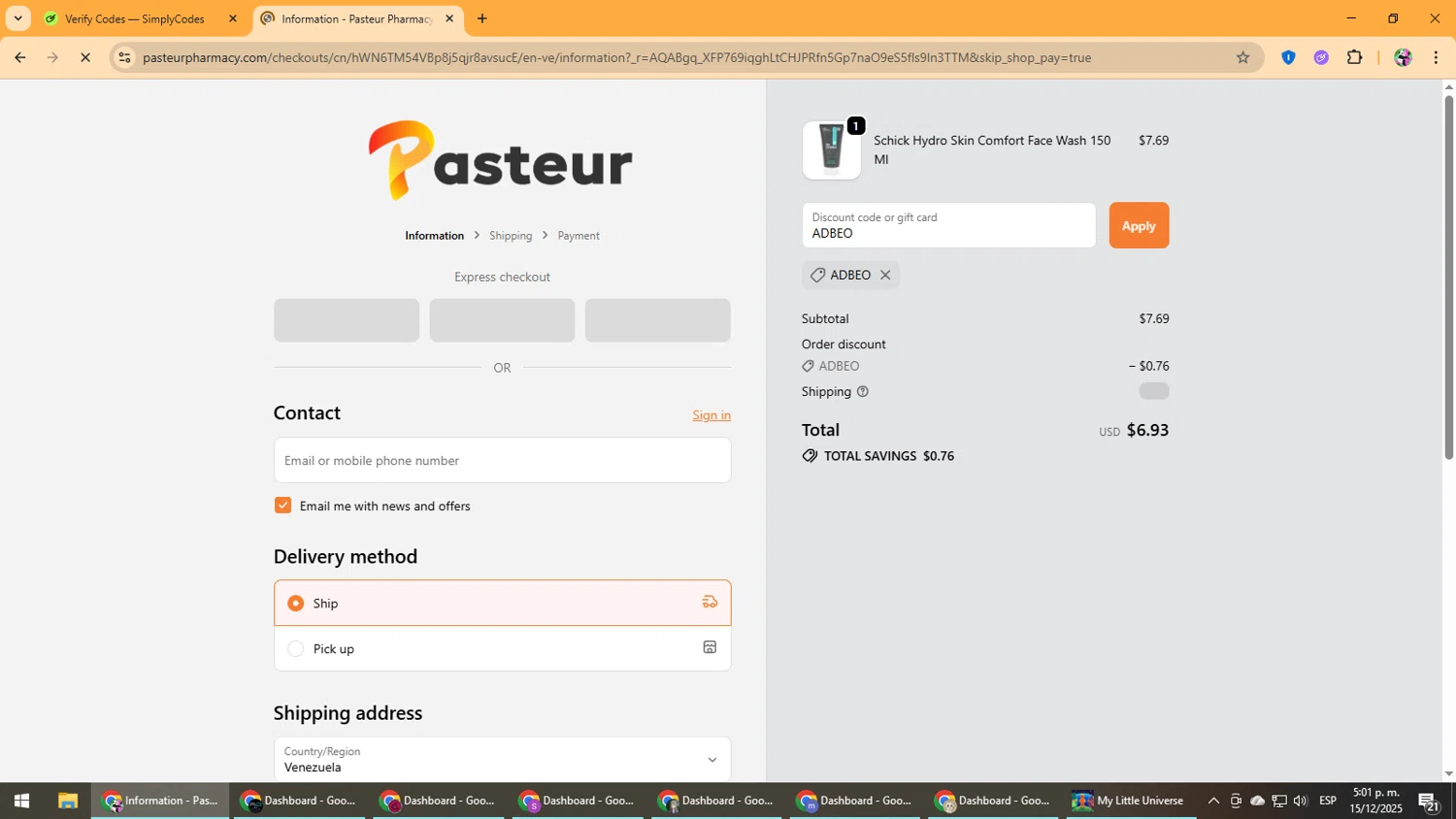Screen dimensions: 1456x819
Task: Toggle Email me with news and offers
Action: click(x=282, y=506)
